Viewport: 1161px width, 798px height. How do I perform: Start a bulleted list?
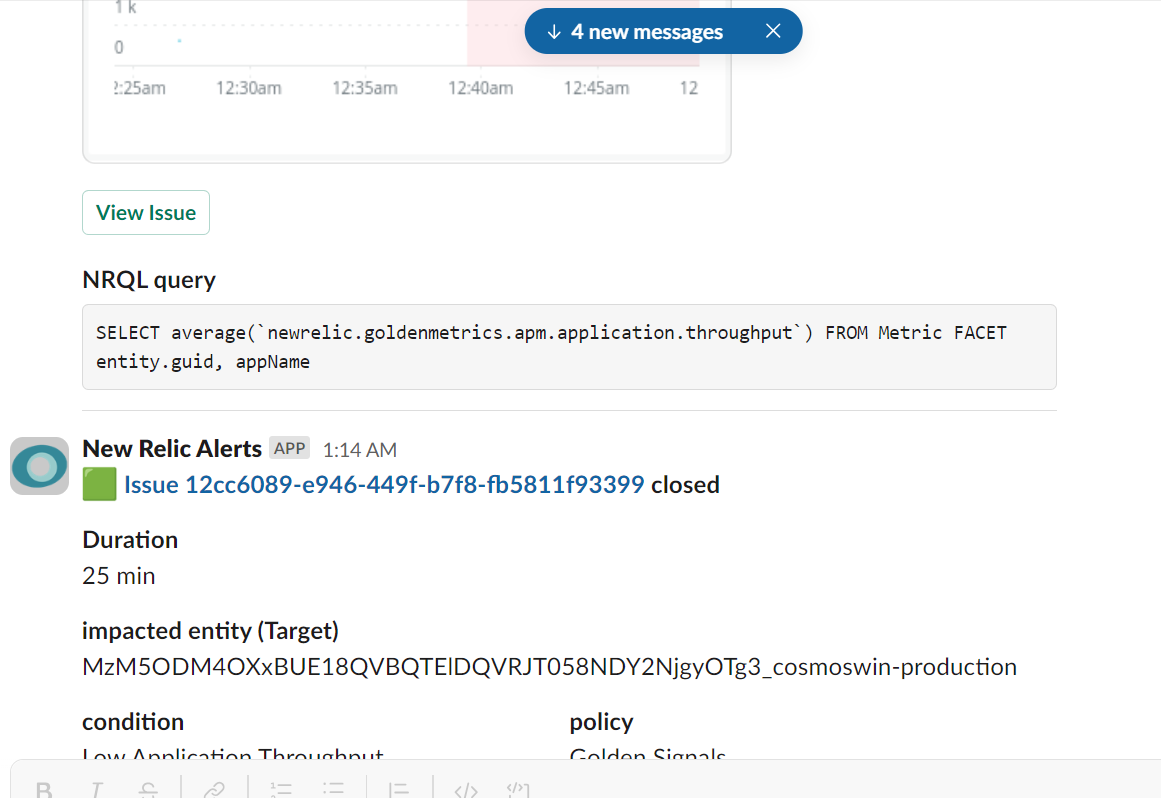click(x=334, y=790)
